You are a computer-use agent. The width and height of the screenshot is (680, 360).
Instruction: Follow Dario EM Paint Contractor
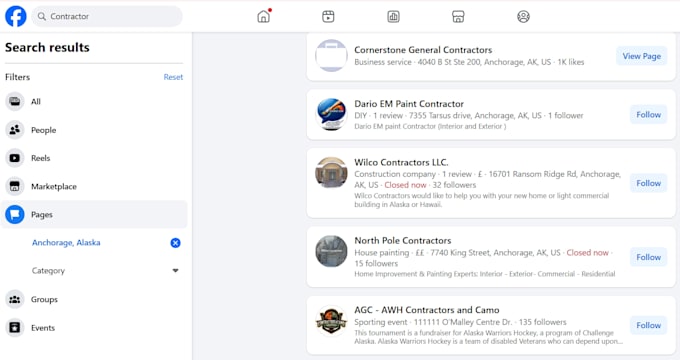tap(648, 115)
